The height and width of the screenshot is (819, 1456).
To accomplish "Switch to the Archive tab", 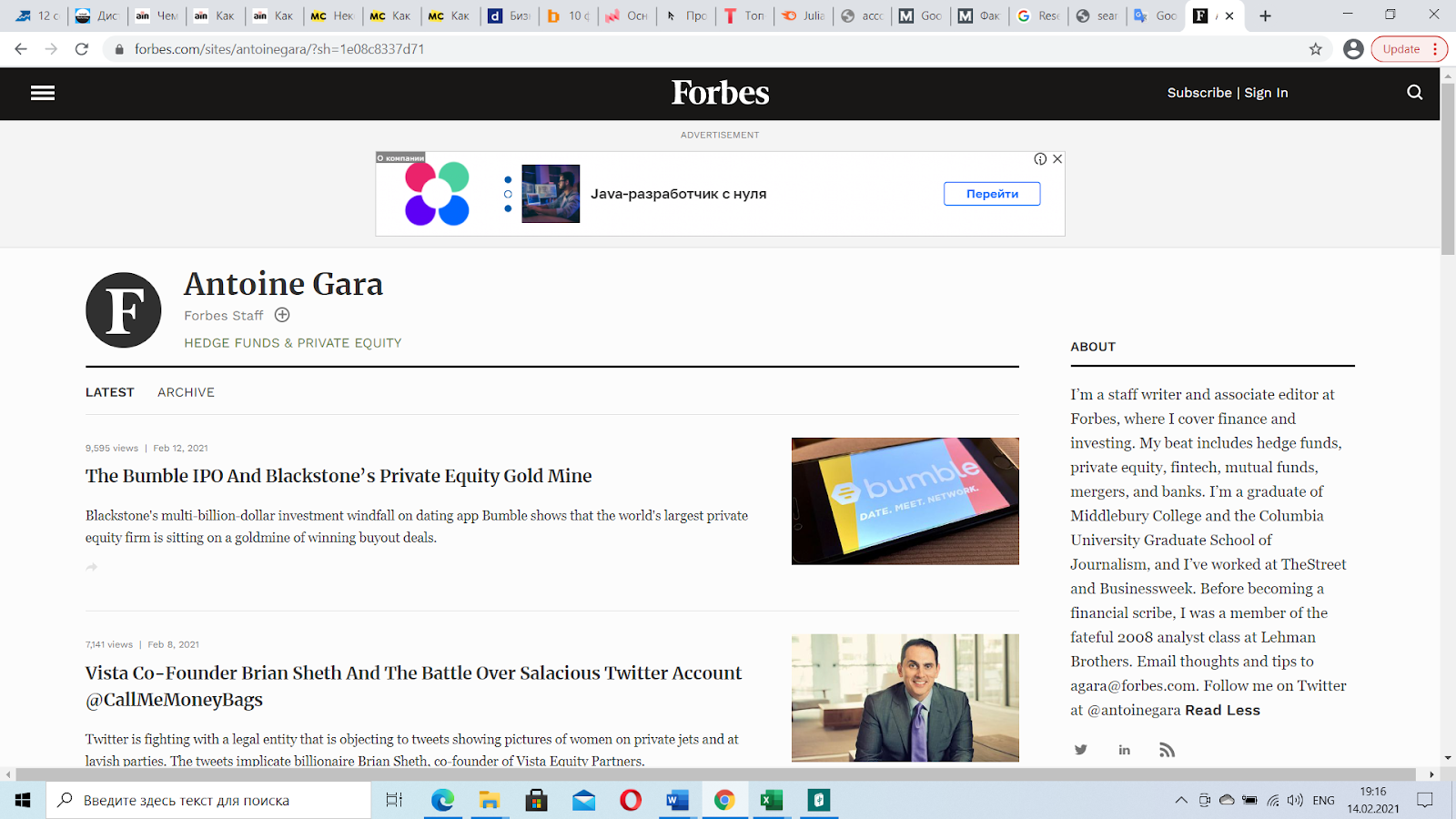I will click(x=186, y=392).
